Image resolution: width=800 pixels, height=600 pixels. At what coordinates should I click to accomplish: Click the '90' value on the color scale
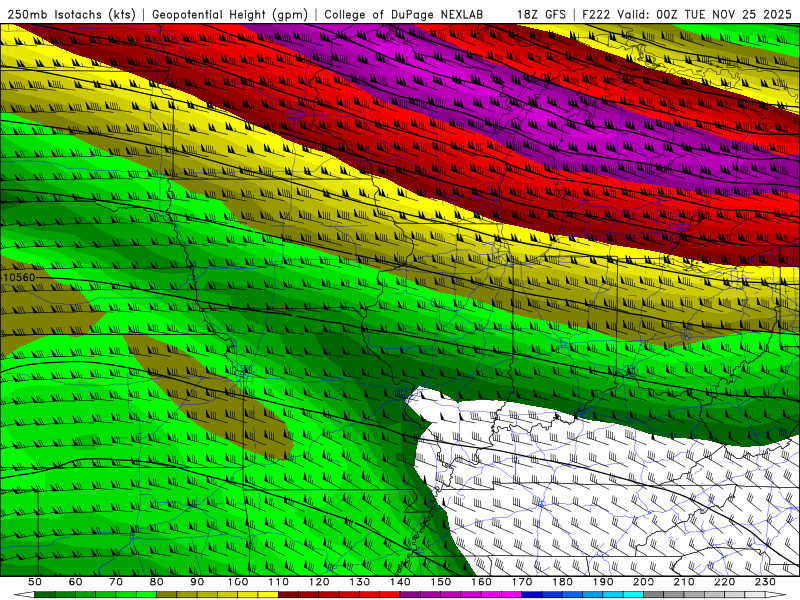click(197, 582)
